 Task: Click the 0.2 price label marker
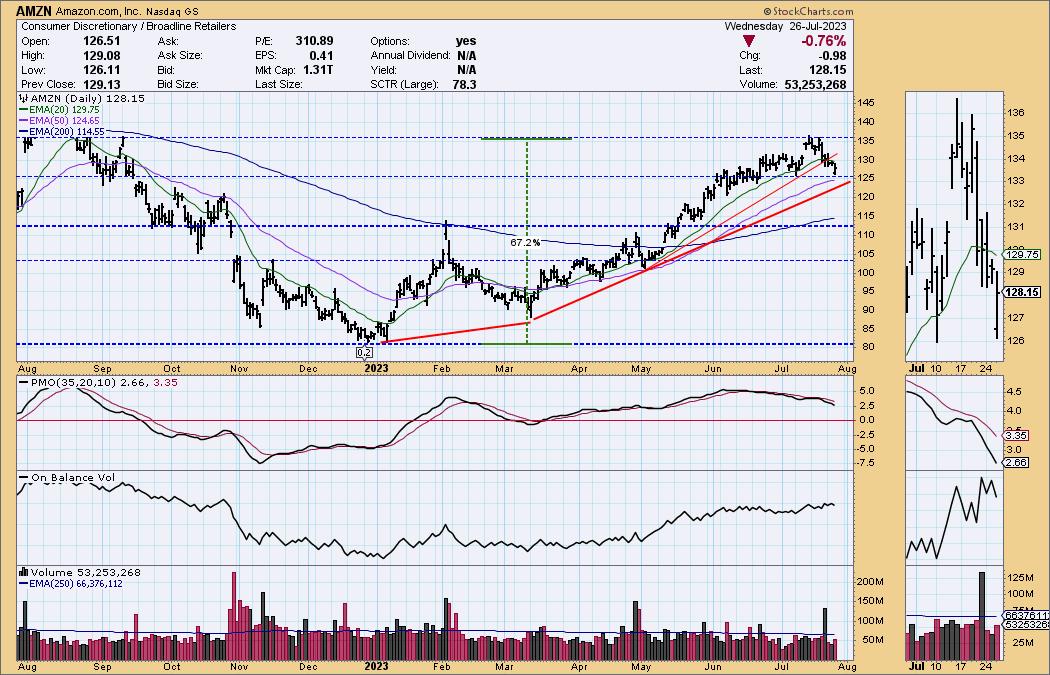364,352
